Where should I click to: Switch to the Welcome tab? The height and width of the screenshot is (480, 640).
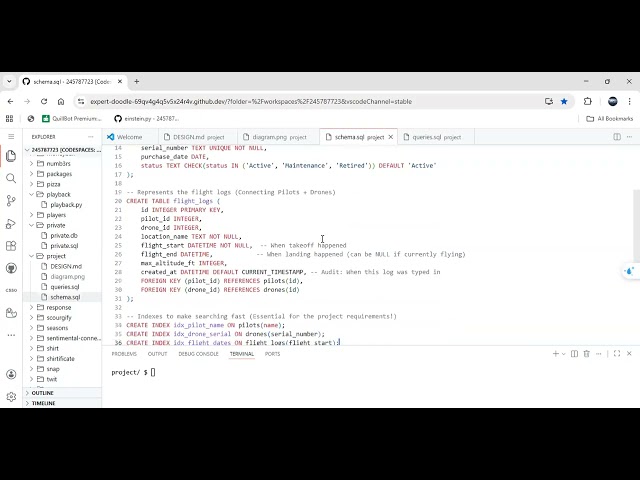coord(129,137)
